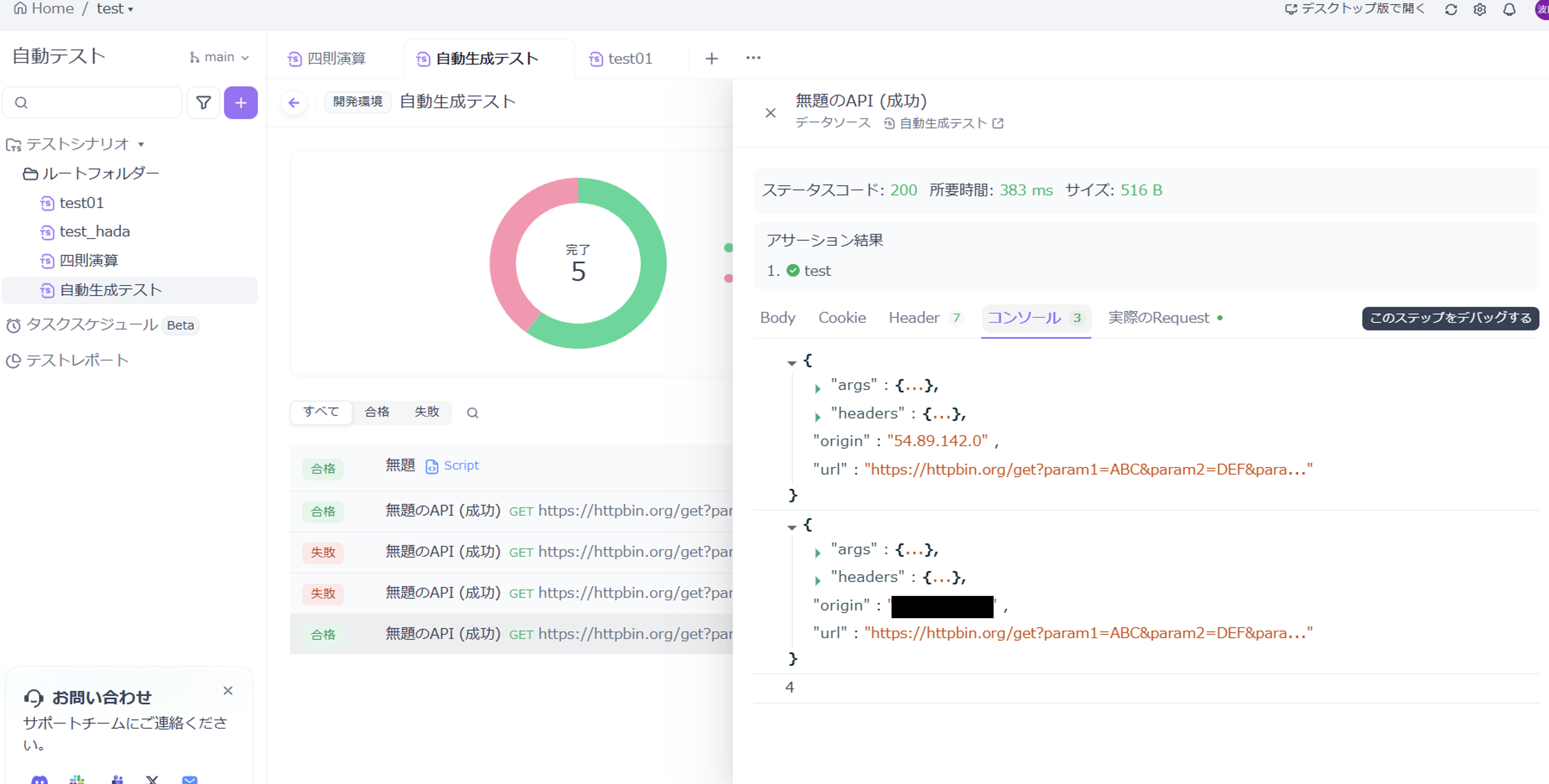Image resolution: width=1549 pixels, height=784 pixels.
Task: Click the purple plus add button
Action: coord(240,103)
